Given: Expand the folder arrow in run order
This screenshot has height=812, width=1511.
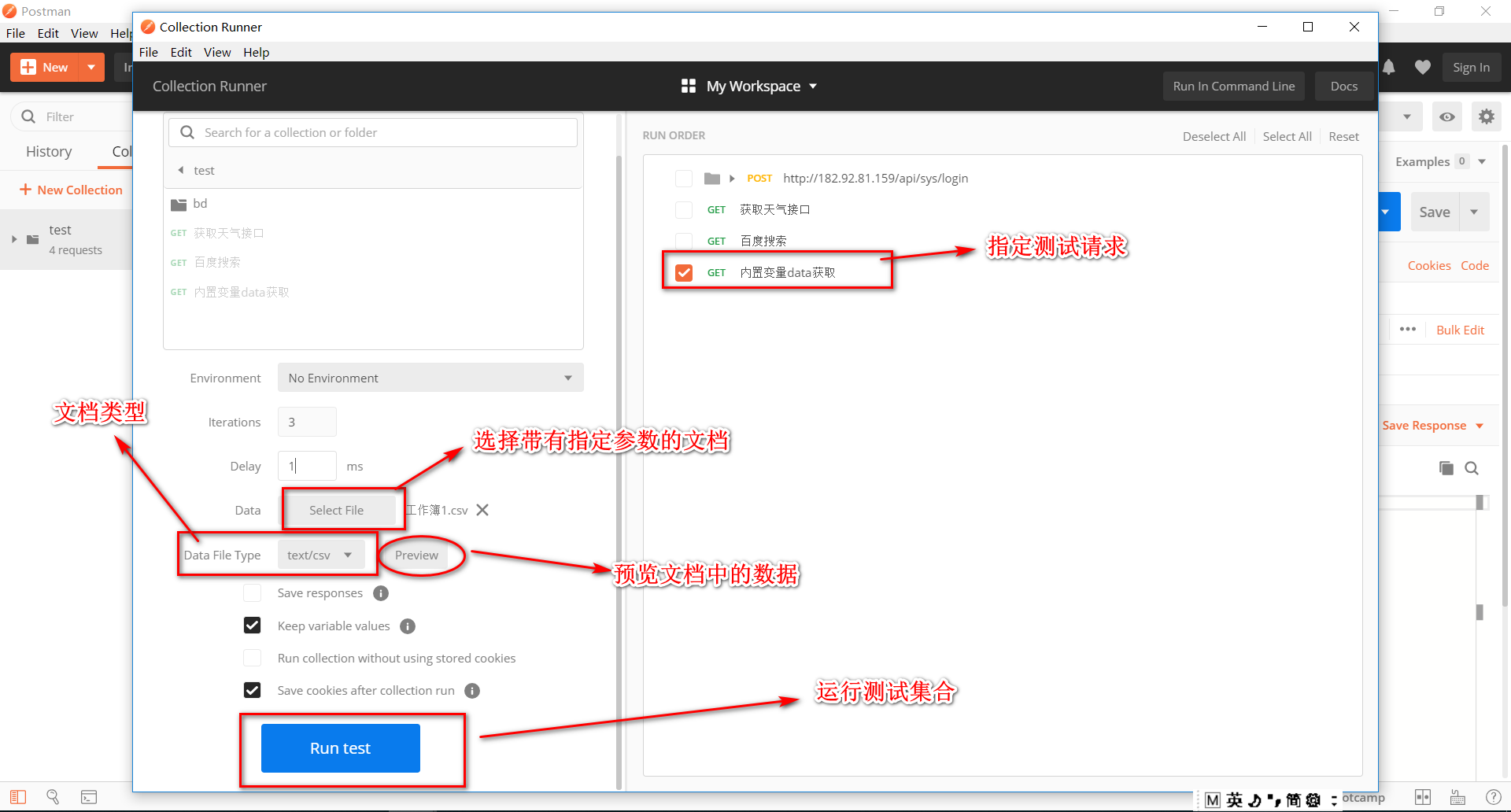Looking at the screenshot, I should 732,179.
